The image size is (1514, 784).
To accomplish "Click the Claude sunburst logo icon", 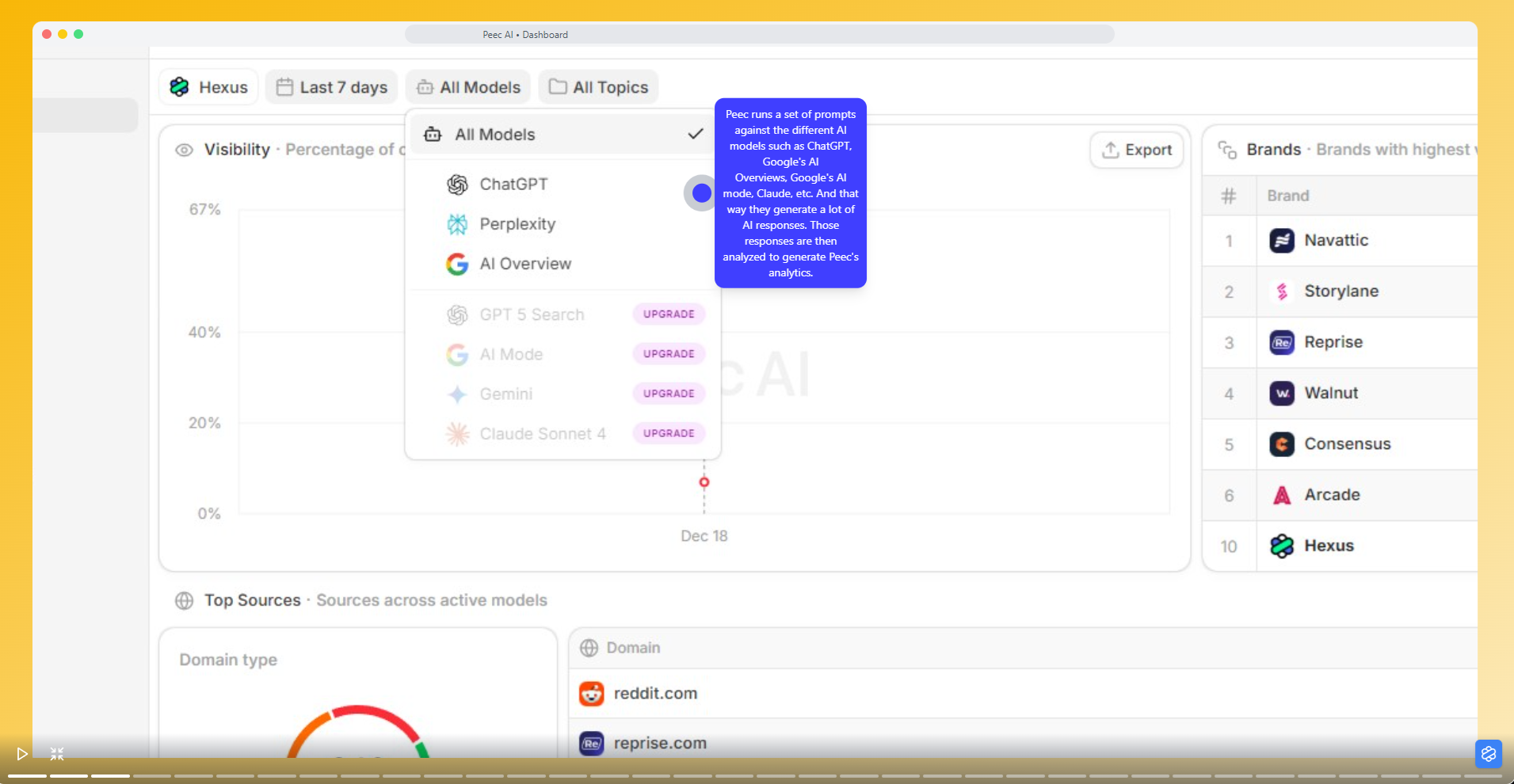I will (x=457, y=433).
